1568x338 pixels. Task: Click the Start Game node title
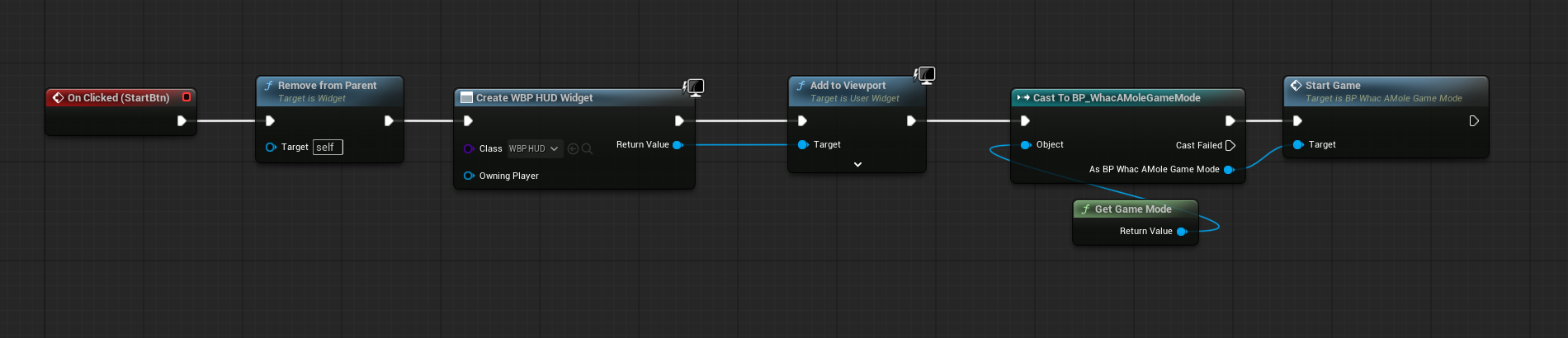[1333, 85]
